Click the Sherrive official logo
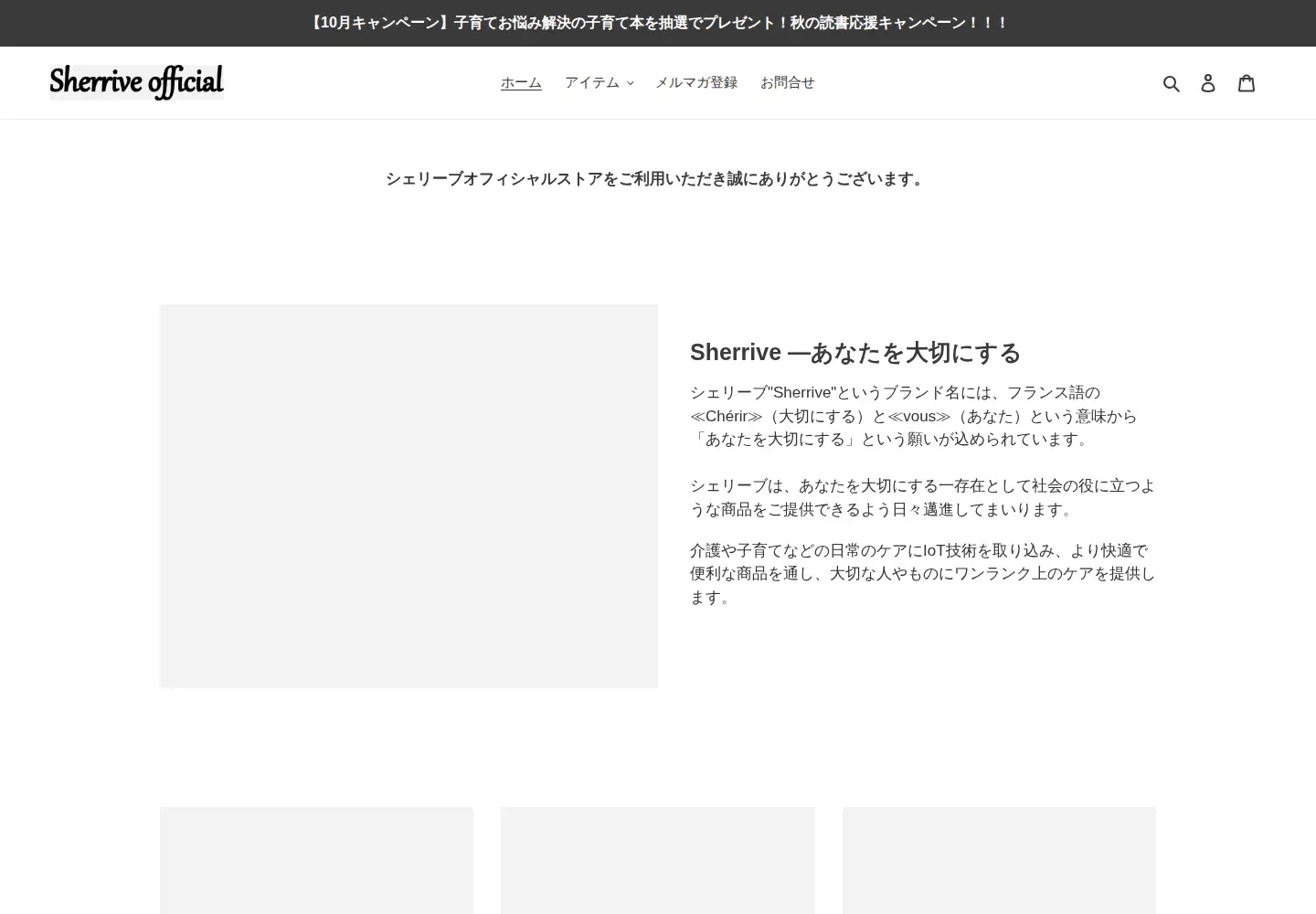The image size is (1316, 914). point(136,82)
